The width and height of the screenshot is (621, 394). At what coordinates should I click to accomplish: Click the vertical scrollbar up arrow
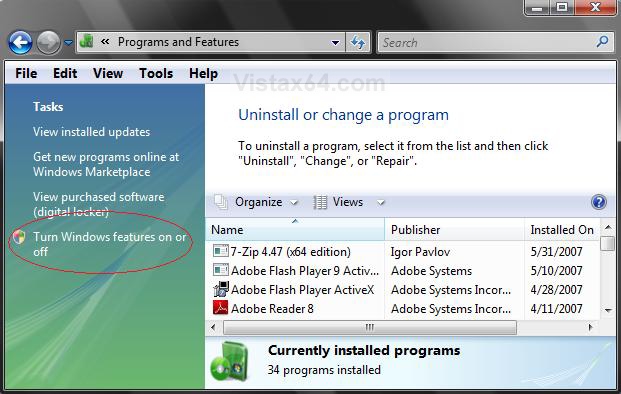point(608,227)
